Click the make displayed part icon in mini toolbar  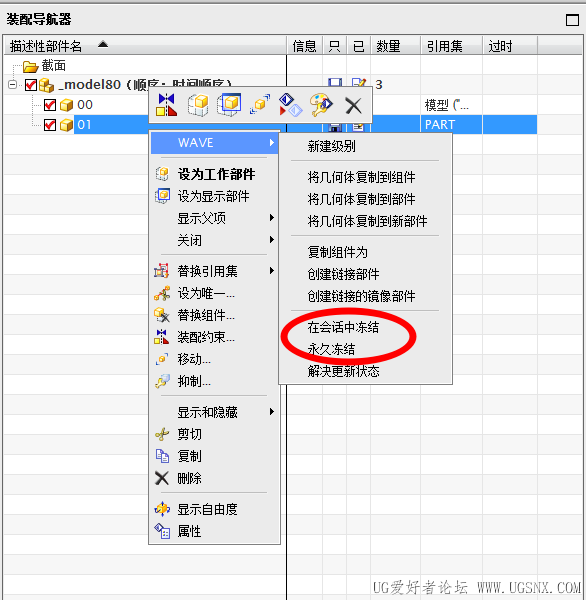pos(229,104)
